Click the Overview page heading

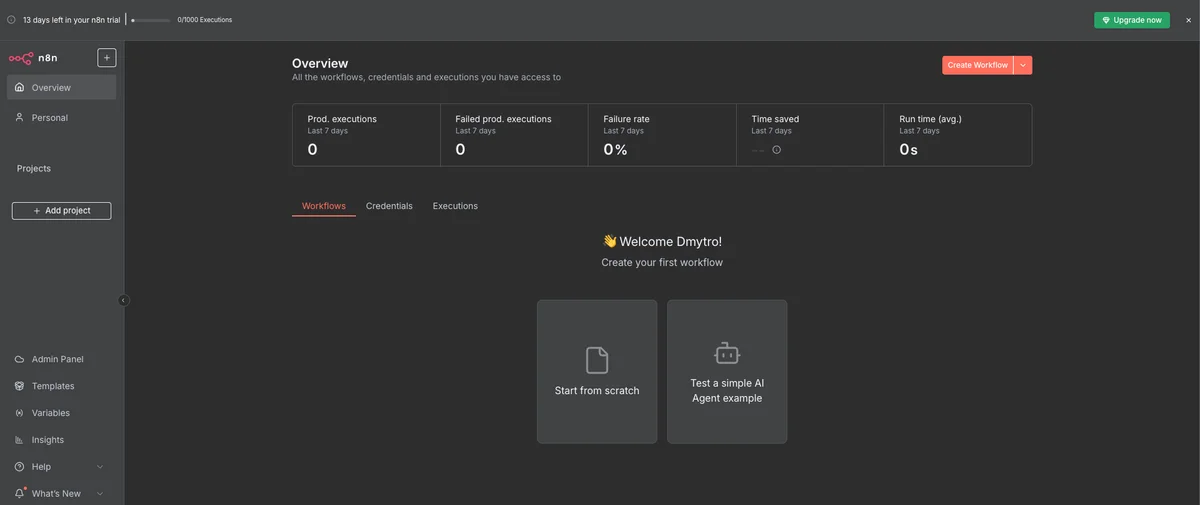[x=320, y=64]
